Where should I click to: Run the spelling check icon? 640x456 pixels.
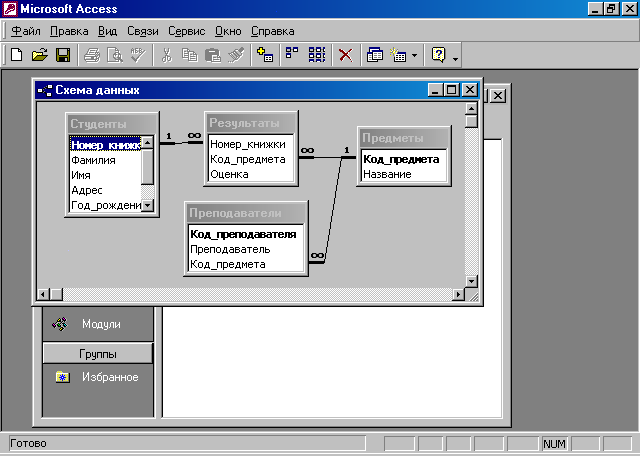tap(138, 55)
